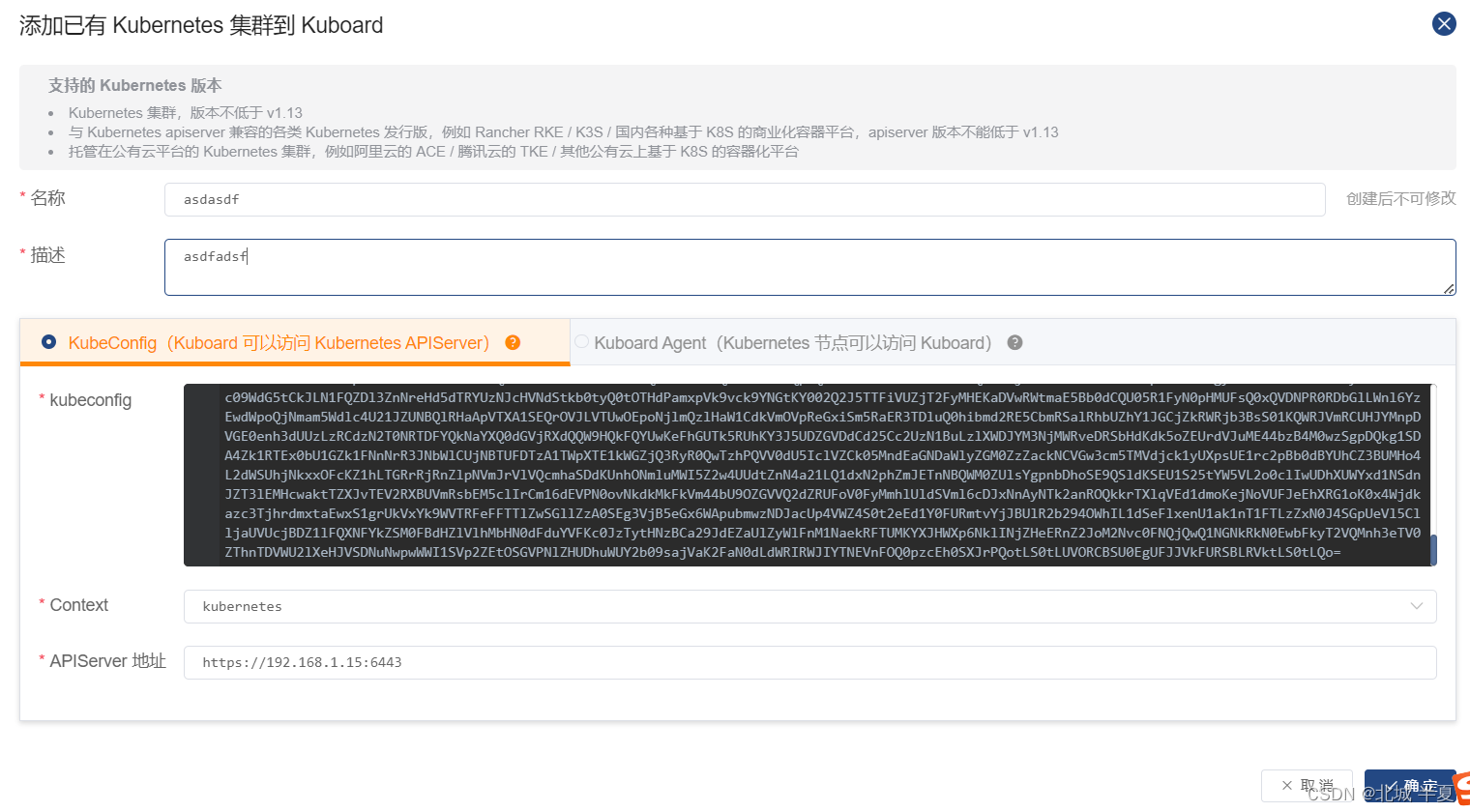This screenshot has height=812, width=1470.
Task: Select the Kuboard Agent radio button
Action: tap(582, 341)
